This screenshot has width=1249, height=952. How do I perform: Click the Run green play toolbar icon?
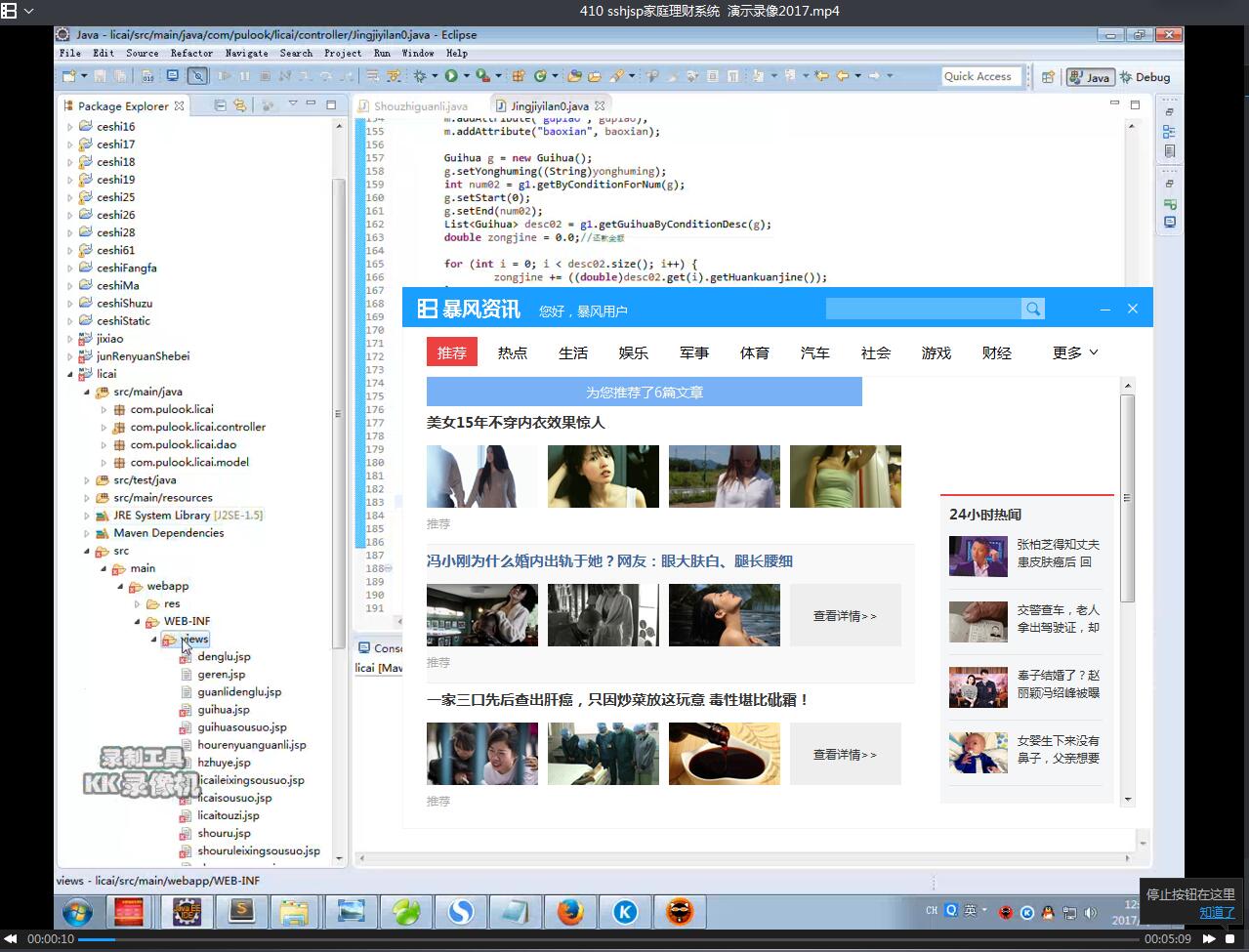[451, 76]
